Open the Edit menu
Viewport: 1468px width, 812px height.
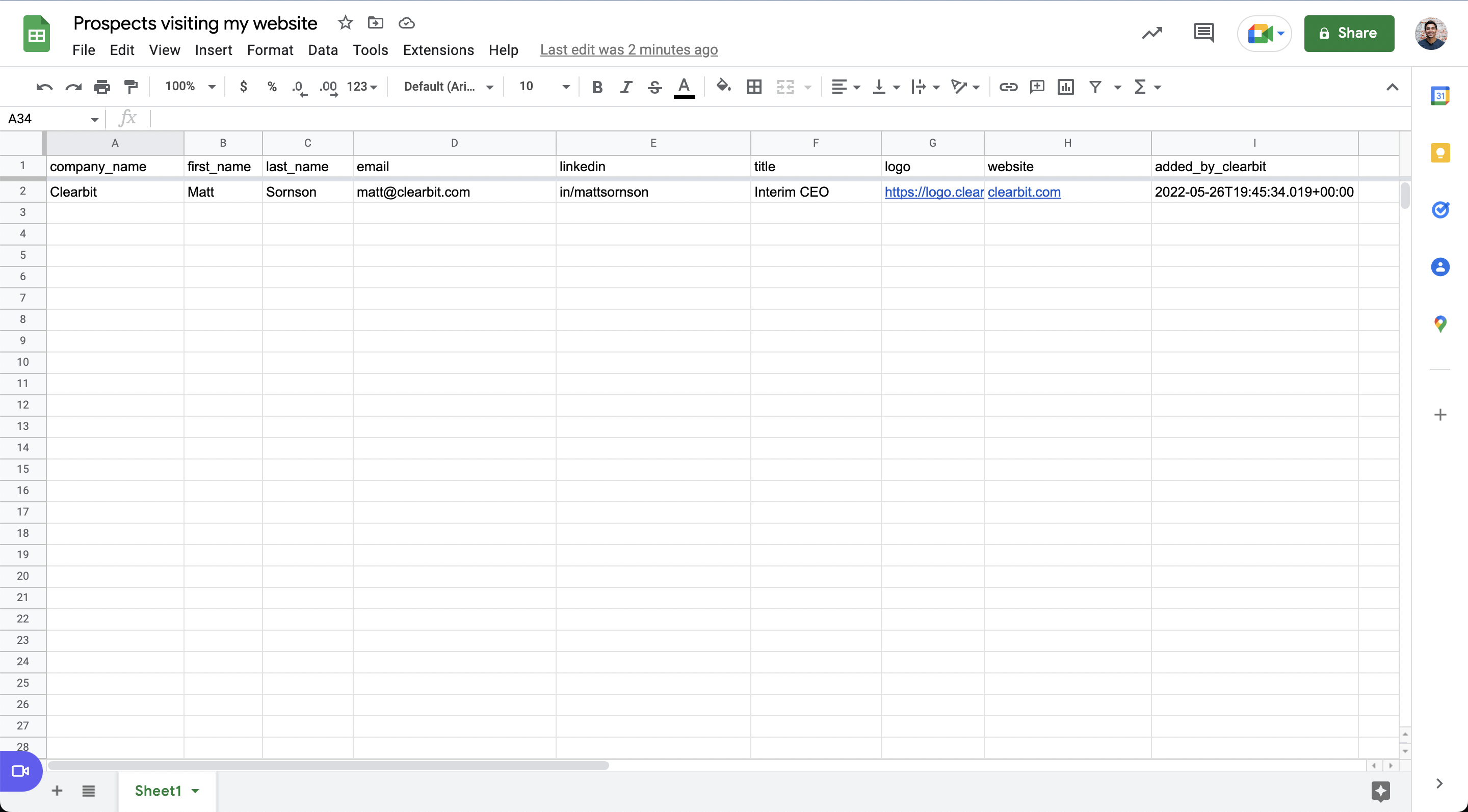point(122,50)
